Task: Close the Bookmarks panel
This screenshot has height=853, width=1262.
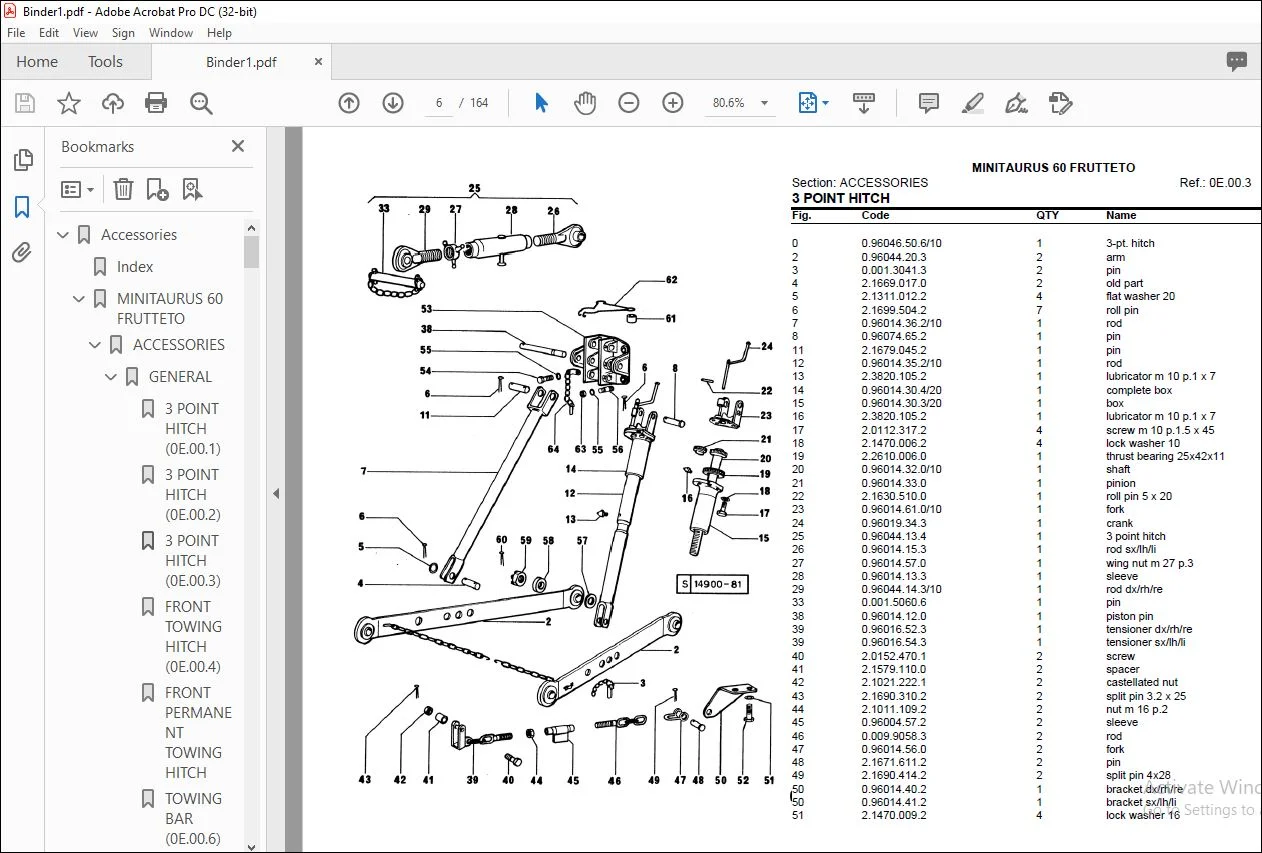Action: (x=238, y=146)
